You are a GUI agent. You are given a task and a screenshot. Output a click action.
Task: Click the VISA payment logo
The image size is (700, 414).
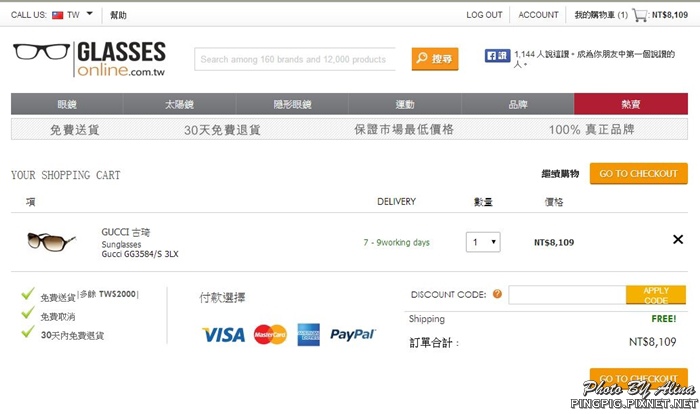(x=224, y=335)
